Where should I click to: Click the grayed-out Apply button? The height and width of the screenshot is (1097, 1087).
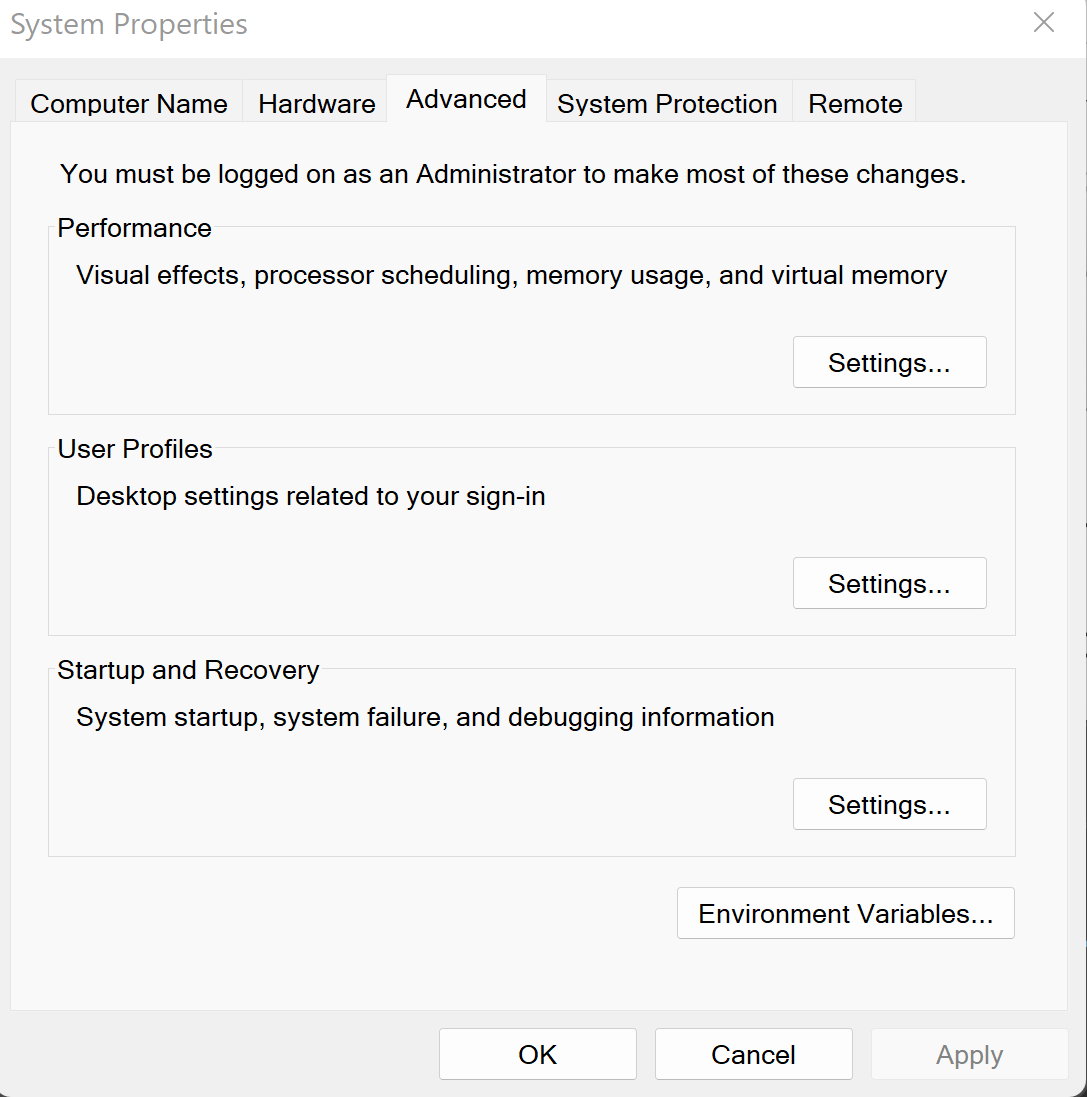[969, 1054]
